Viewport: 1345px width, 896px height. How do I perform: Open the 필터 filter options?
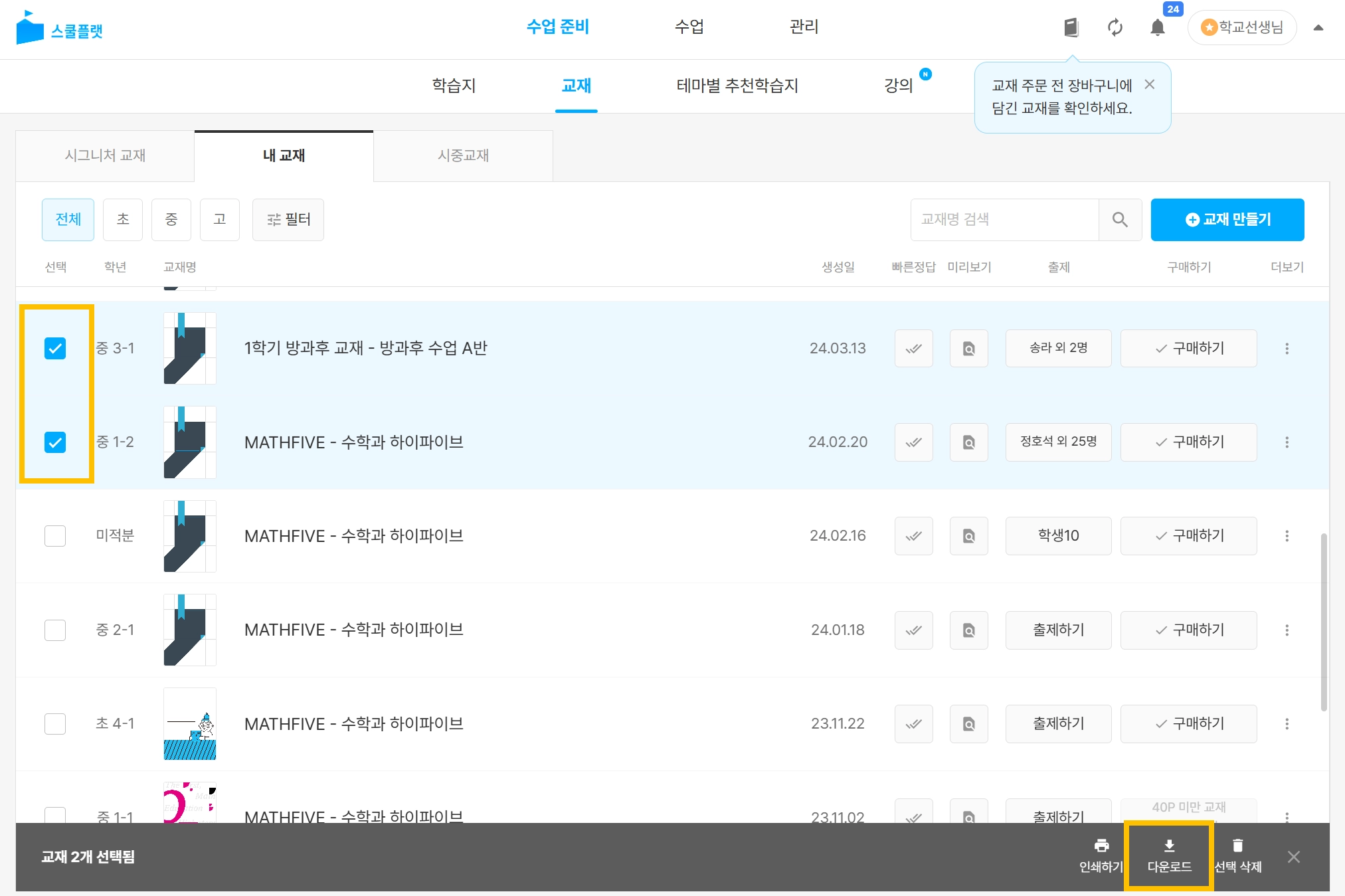(x=288, y=220)
